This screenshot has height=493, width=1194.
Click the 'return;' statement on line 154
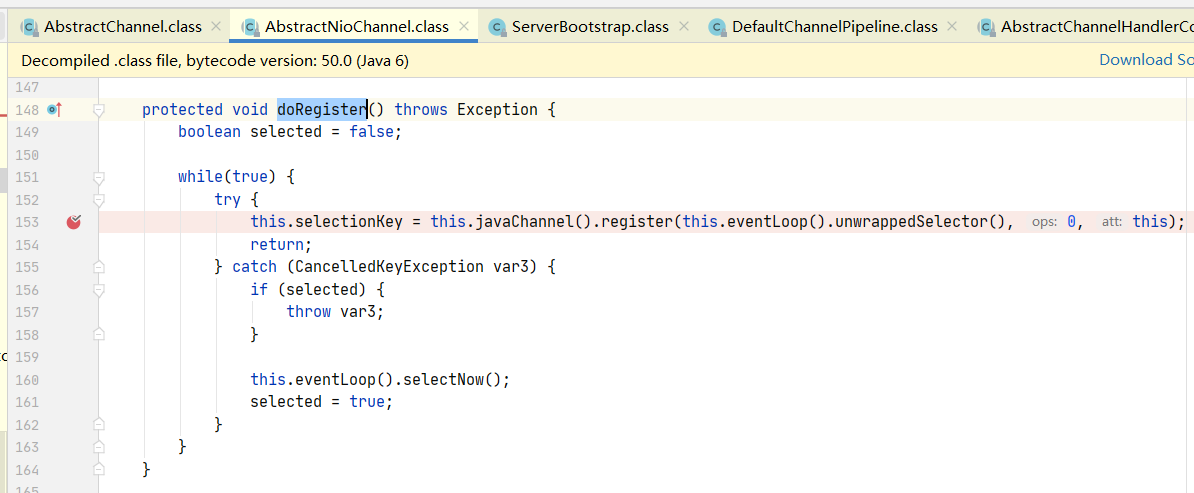coord(282,245)
